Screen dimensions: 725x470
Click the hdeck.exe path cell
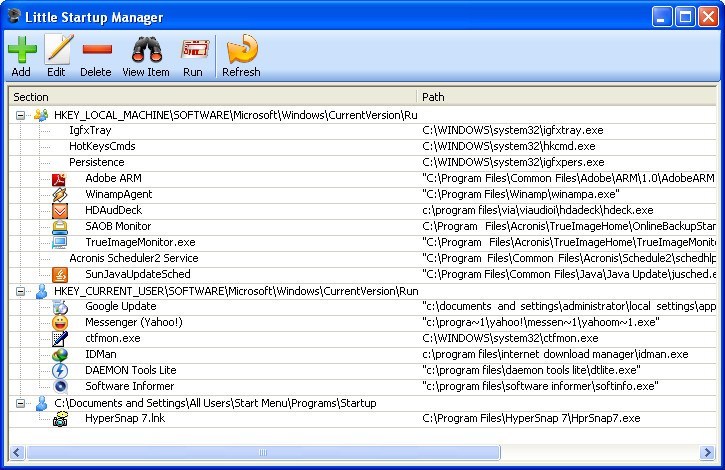pos(538,210)
